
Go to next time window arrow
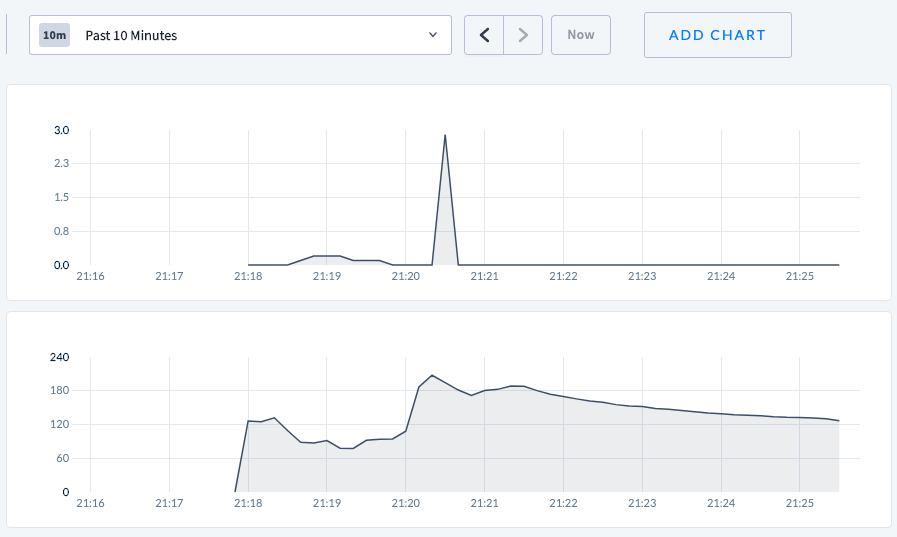click(523, 35)
